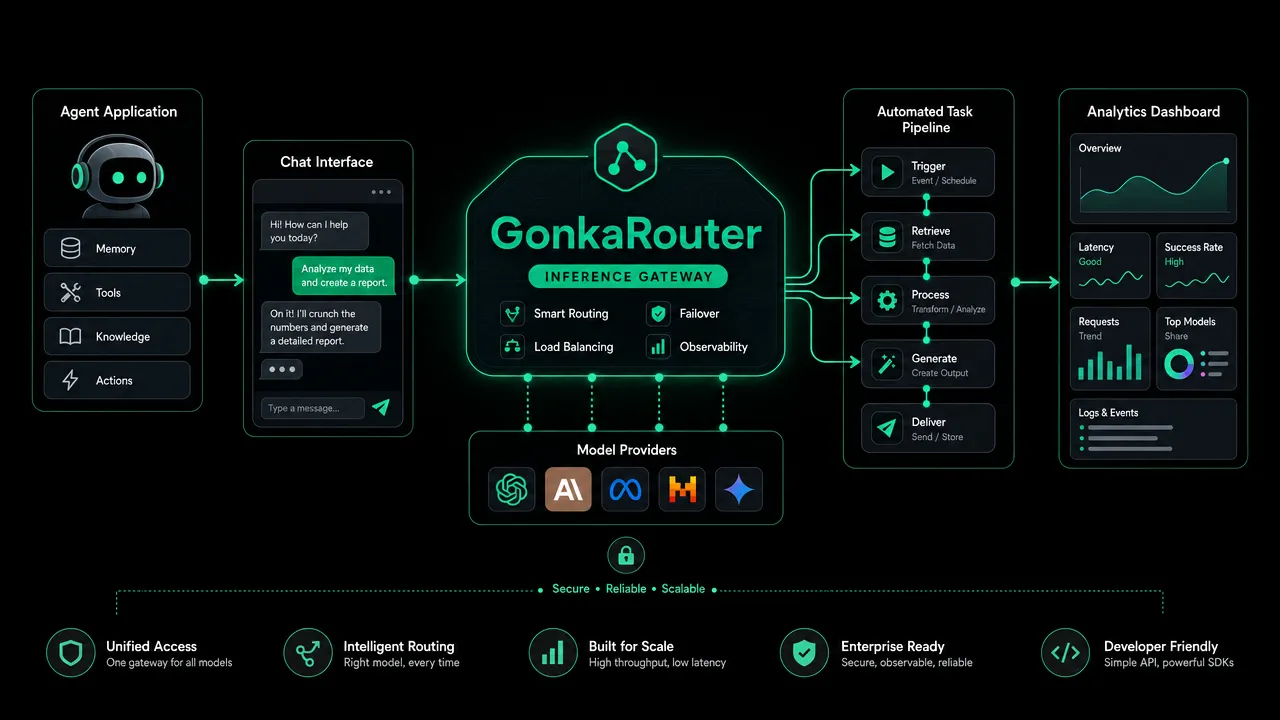Open the Actions item in Agent Application
Screen dimensions: 1280x720
[117, 380]
